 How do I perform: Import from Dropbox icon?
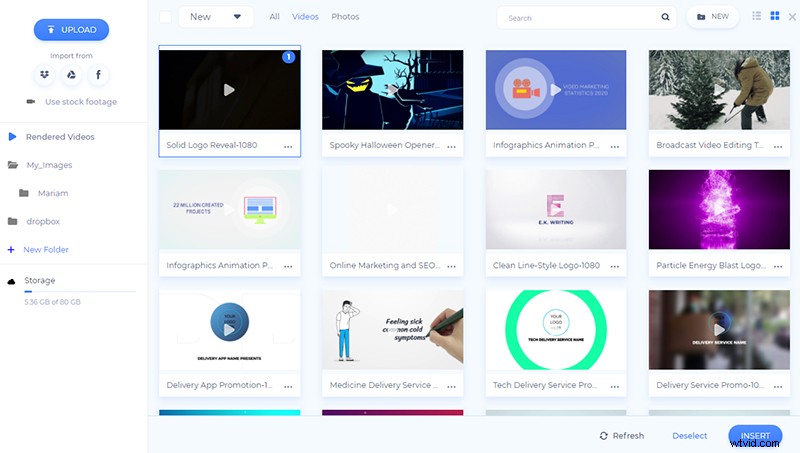(x=43, y=75)
